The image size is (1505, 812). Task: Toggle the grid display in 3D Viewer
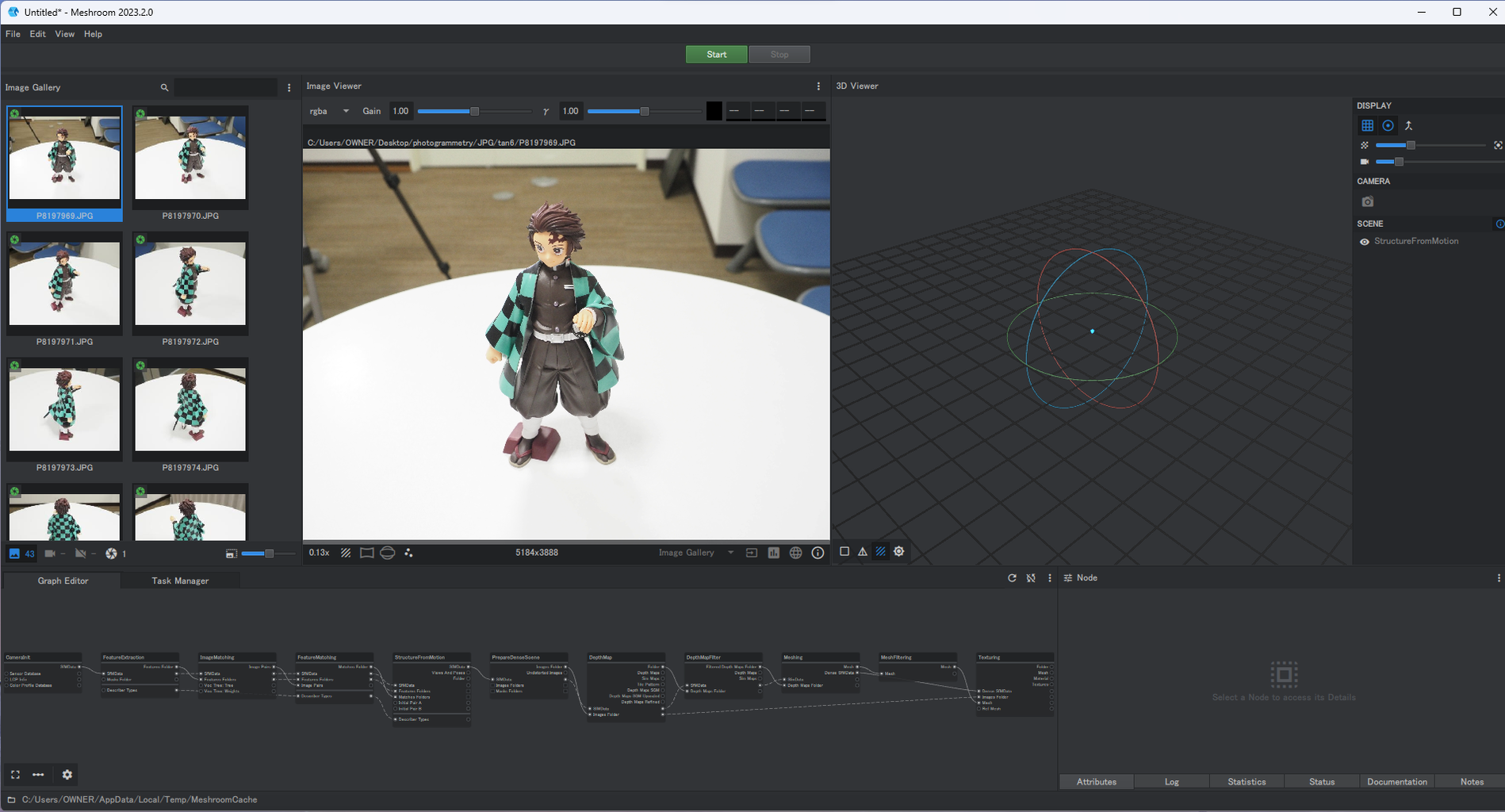(1367, 125)
